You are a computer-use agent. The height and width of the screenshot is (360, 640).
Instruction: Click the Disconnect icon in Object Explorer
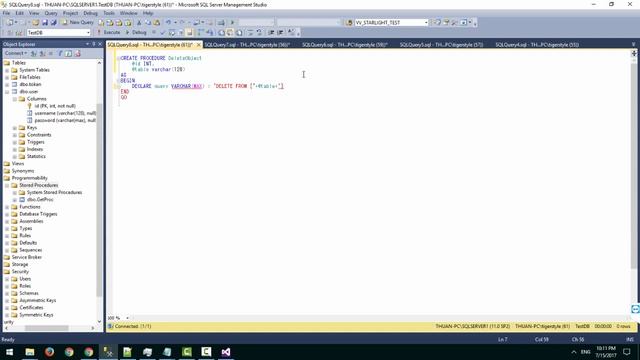(x=42, y=53)
